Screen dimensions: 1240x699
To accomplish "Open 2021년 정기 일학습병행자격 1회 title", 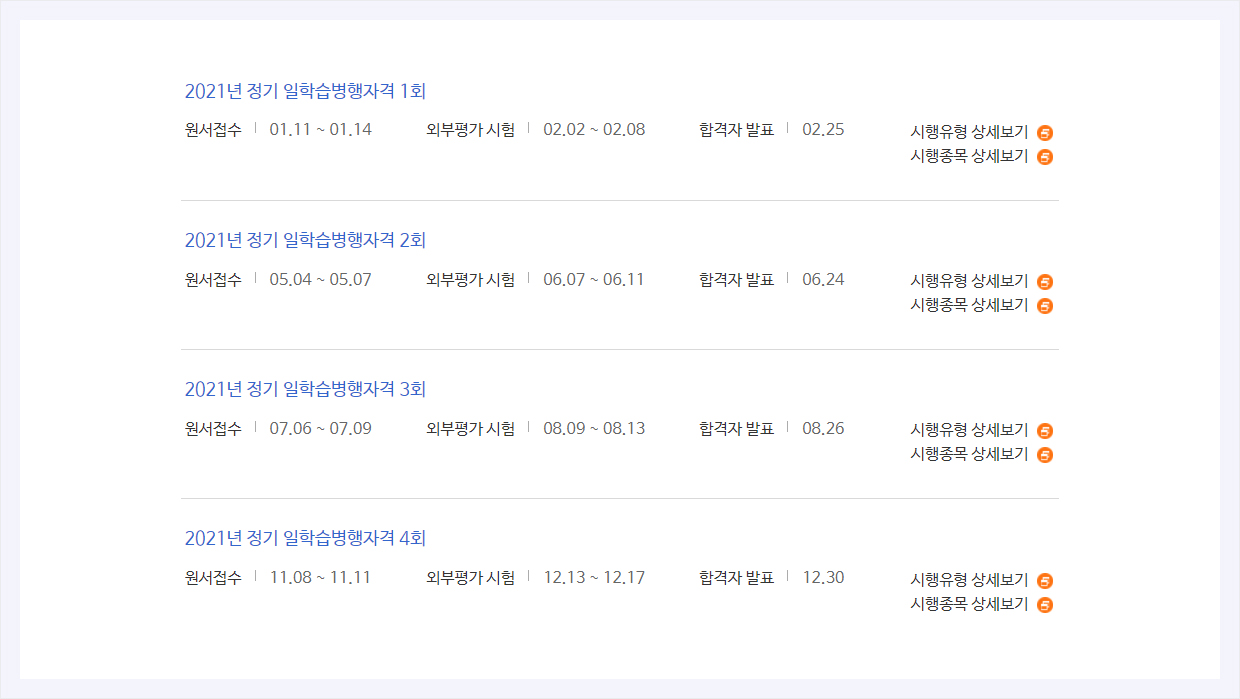I will (306, 91).
